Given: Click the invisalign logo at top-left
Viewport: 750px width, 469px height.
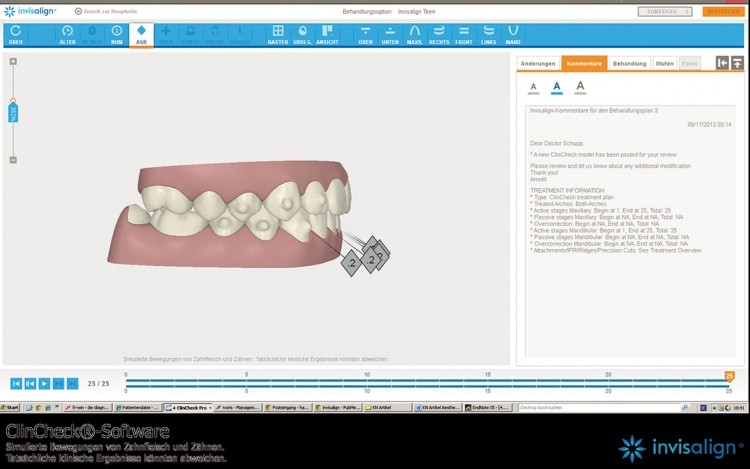Looking at the screenshot, I should (30, 11).
